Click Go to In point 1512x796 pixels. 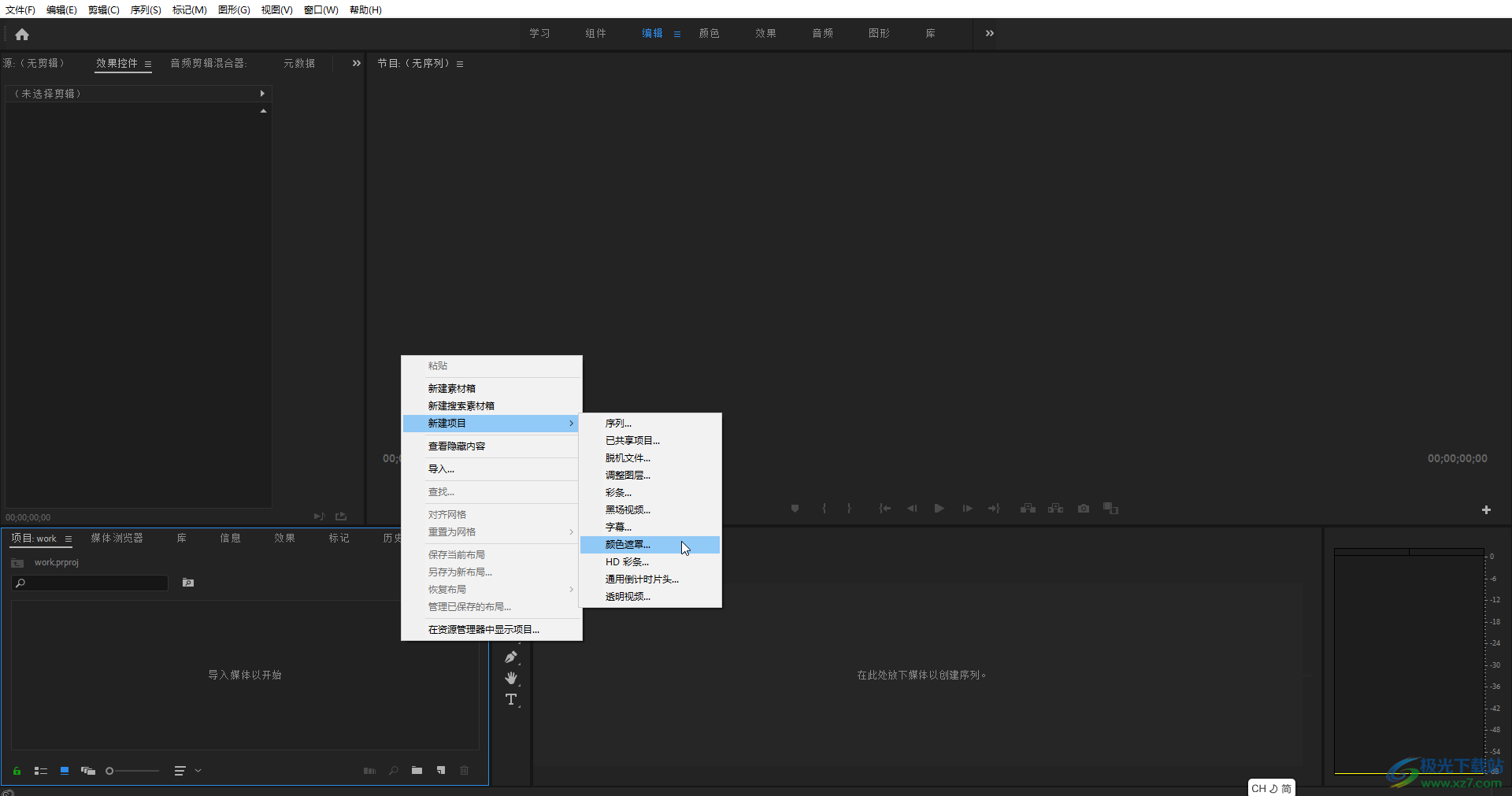tap(885, 509)
